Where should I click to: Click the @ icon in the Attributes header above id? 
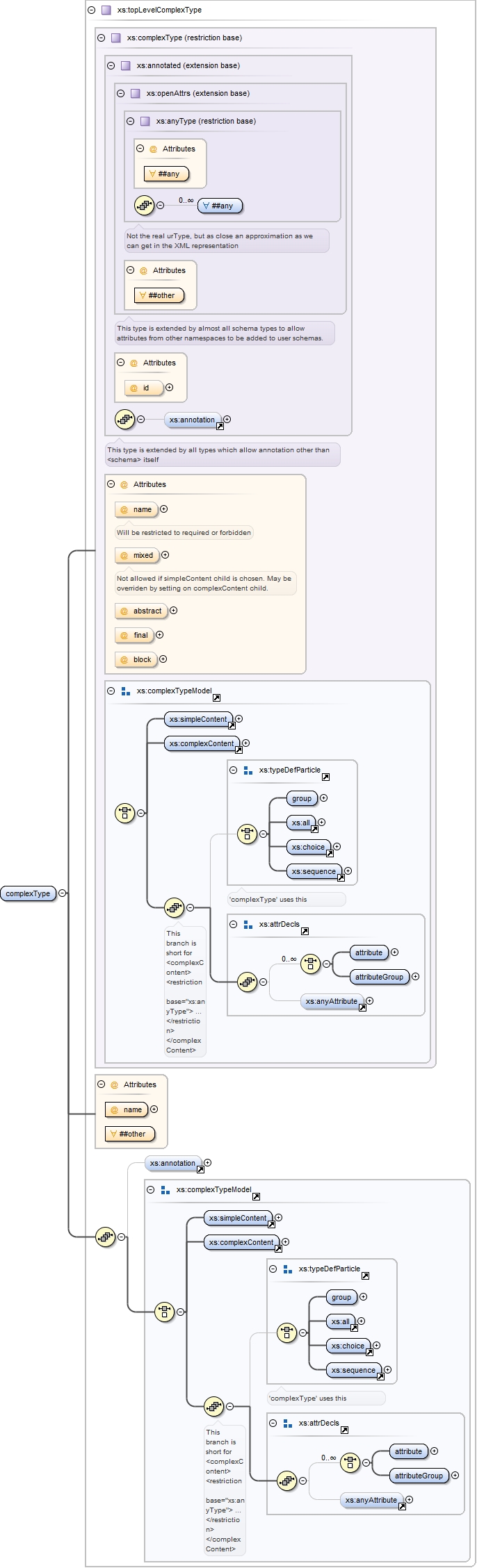134,363
